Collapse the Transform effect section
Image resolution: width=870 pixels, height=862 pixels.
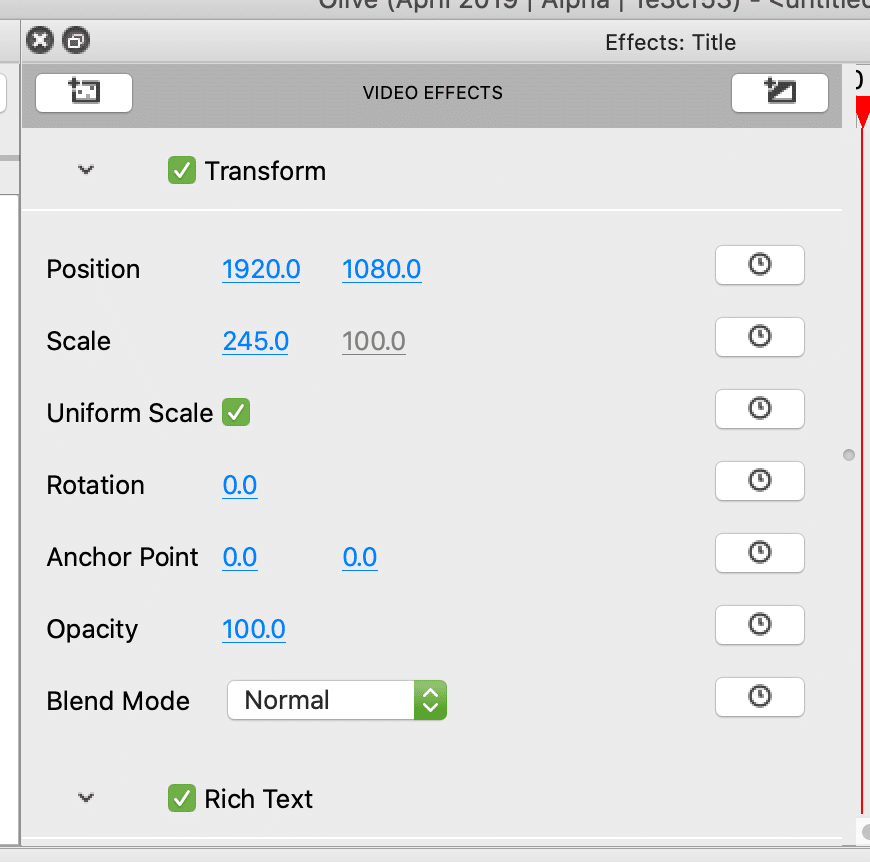pyautogui.click(x=86, y=171)
